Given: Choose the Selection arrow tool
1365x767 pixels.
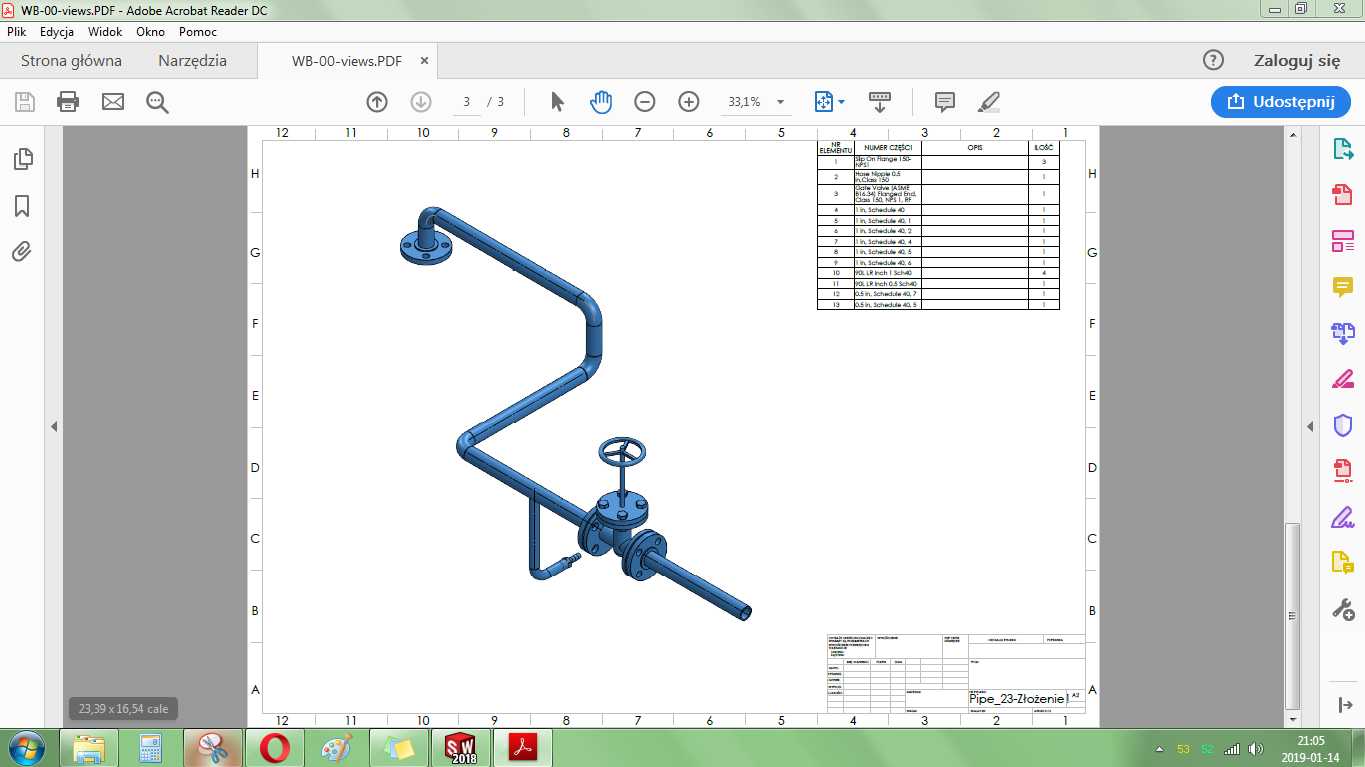Looking at the screenshot, I should [x=558, y=101].
